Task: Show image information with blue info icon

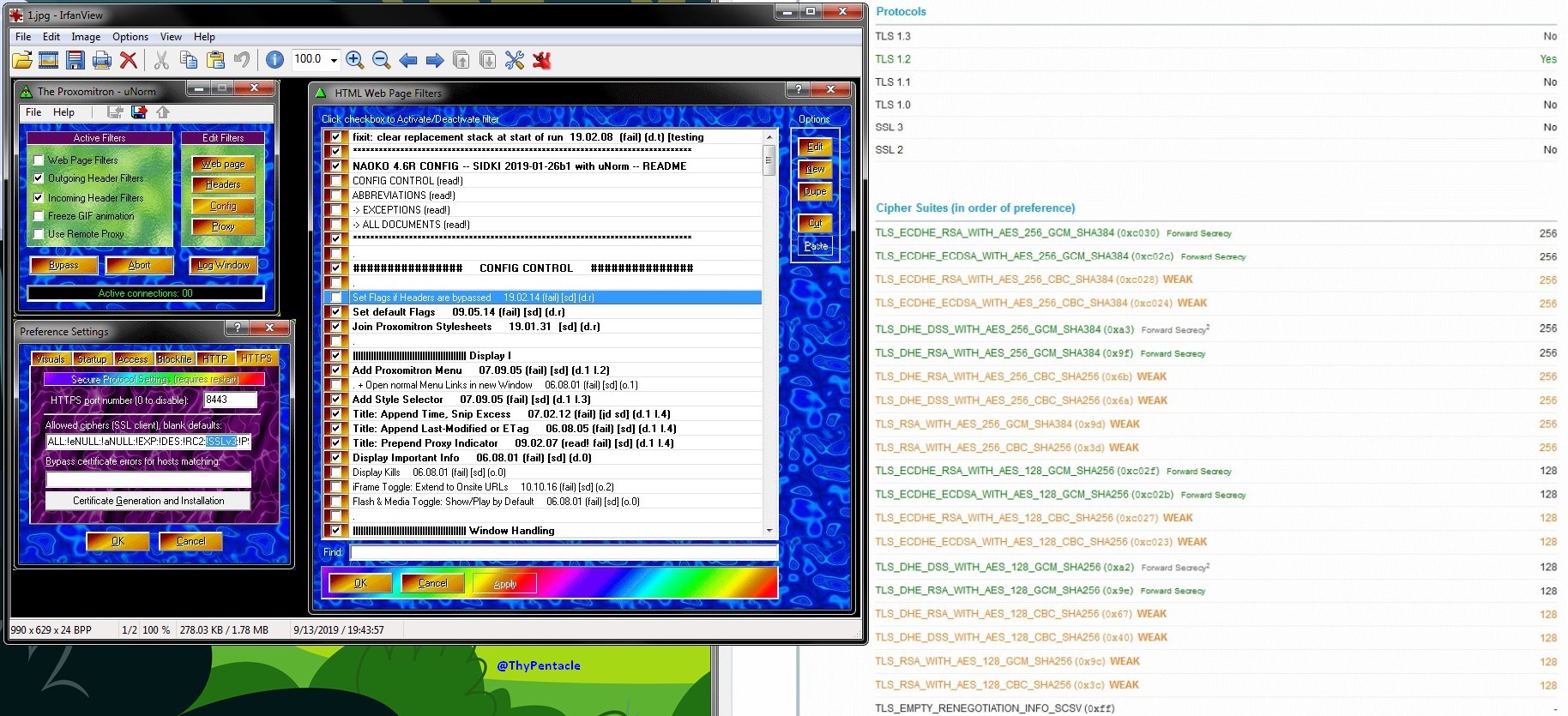Action: click(x=274, y=60)
